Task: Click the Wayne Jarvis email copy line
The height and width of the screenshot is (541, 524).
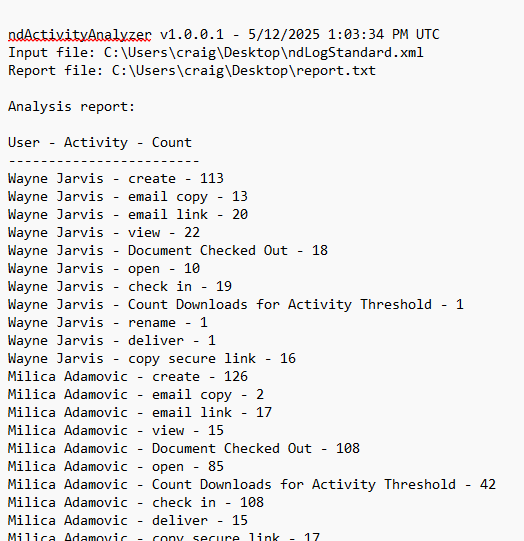Action: point(128,197)
